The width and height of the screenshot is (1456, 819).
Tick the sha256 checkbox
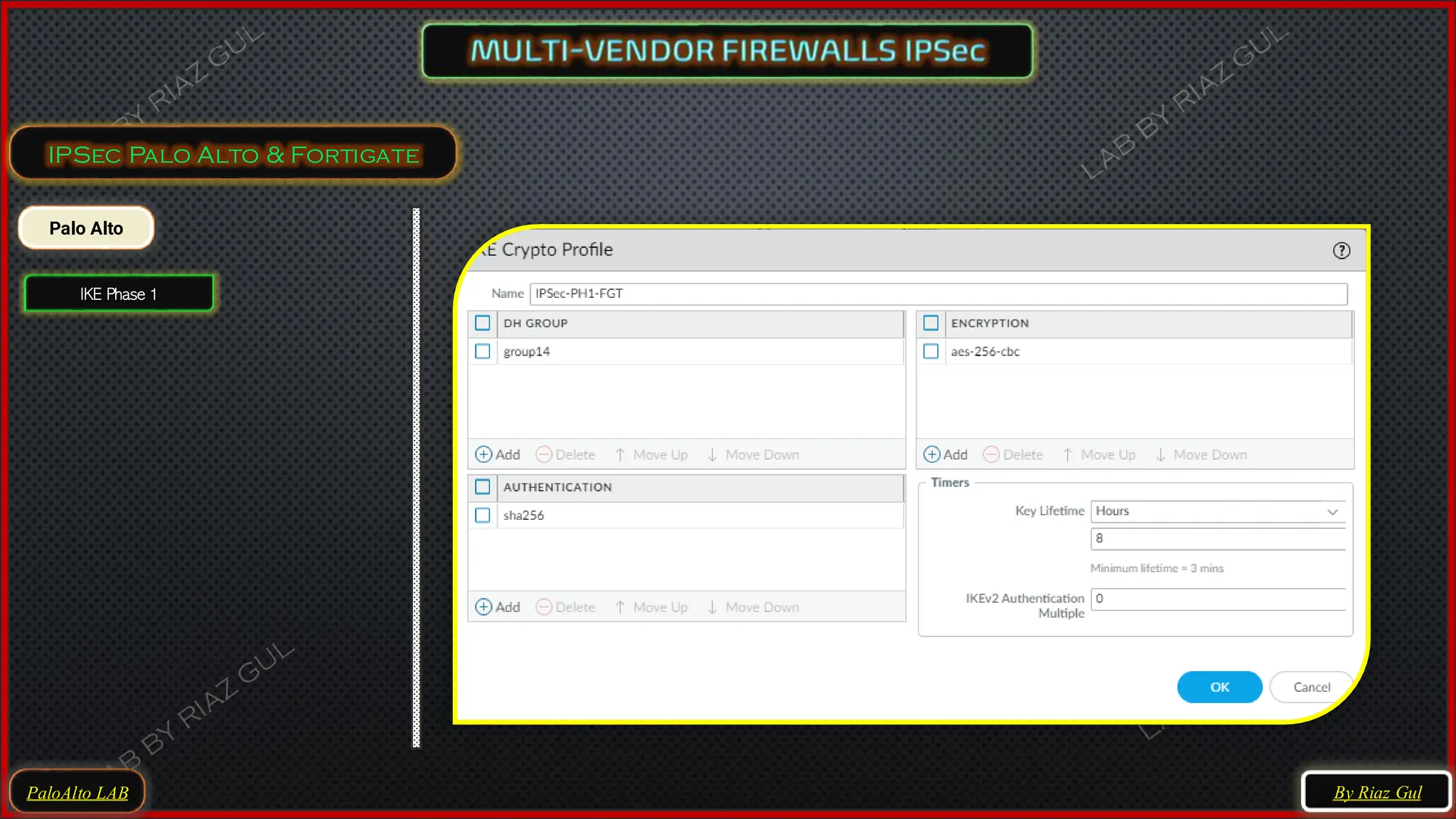pyautogui.click(x=483, y=515)
